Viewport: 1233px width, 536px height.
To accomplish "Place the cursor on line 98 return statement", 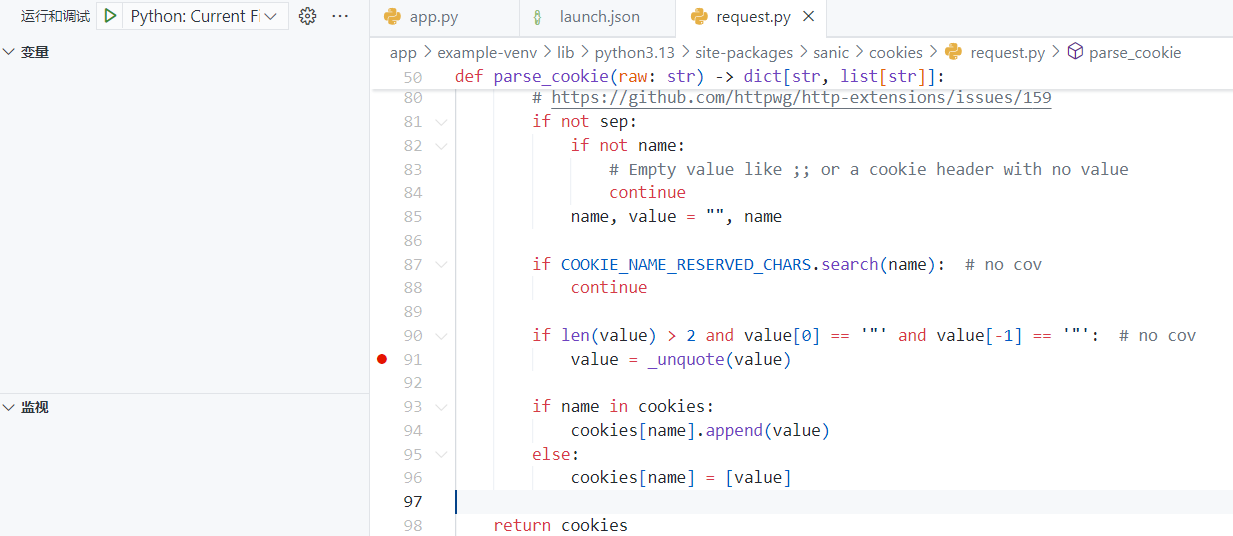I will tap(560, 525).
